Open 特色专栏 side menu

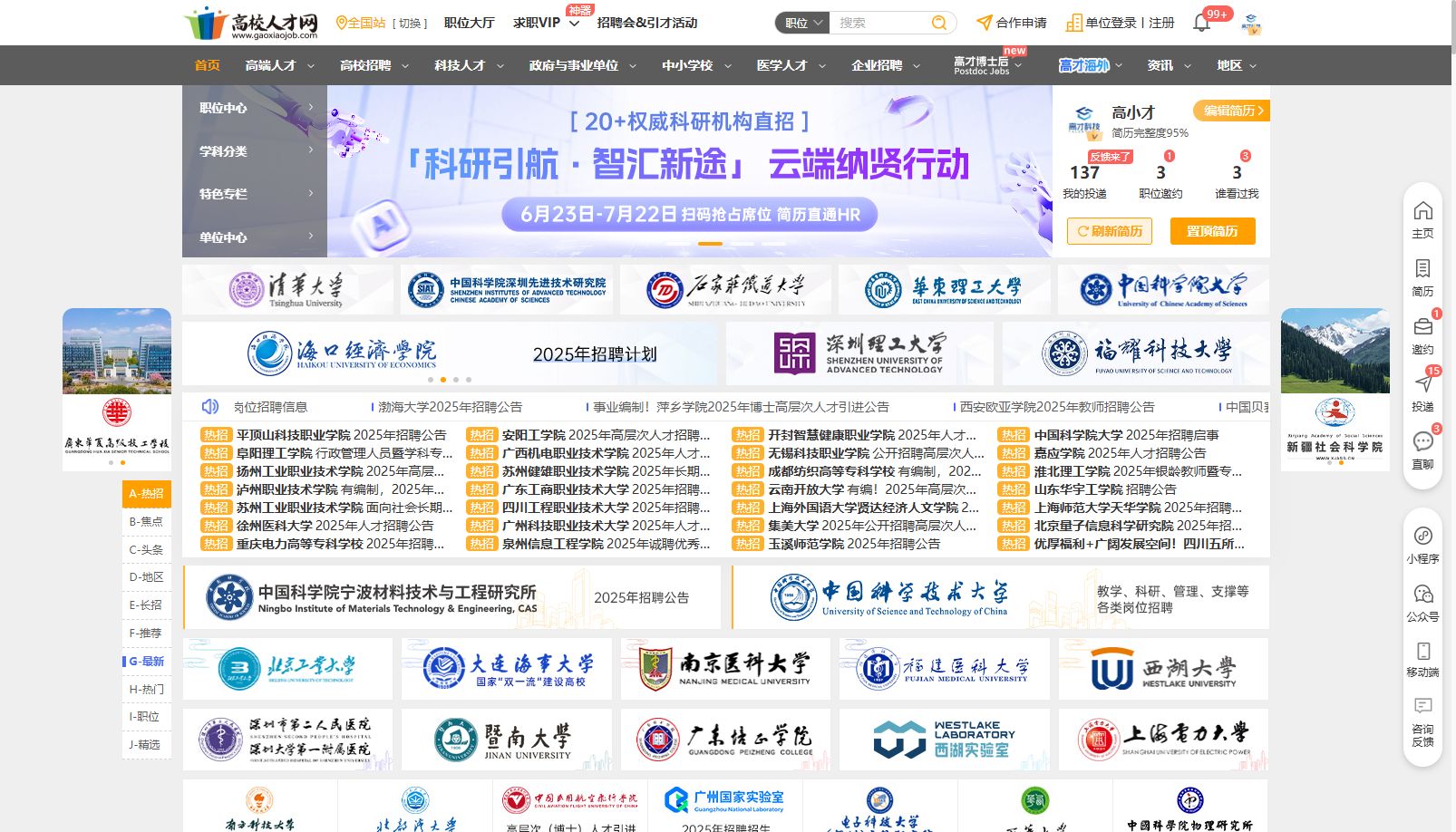[x=255, y=194]
